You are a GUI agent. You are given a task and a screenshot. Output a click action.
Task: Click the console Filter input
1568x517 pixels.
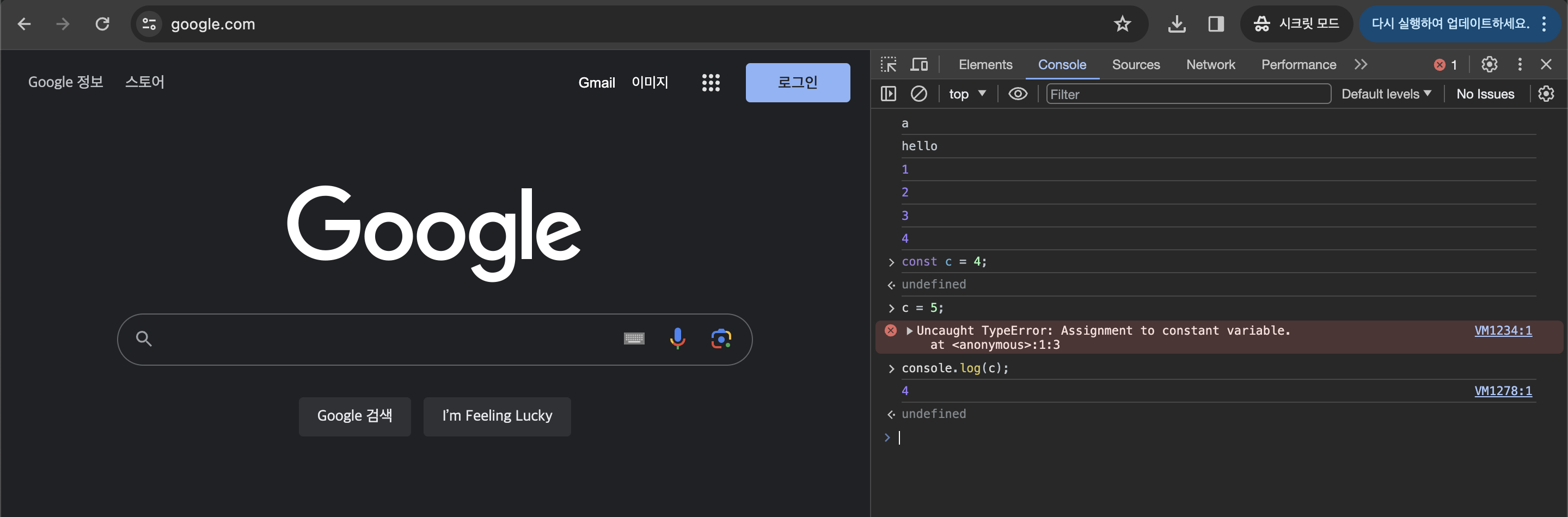1188,94
